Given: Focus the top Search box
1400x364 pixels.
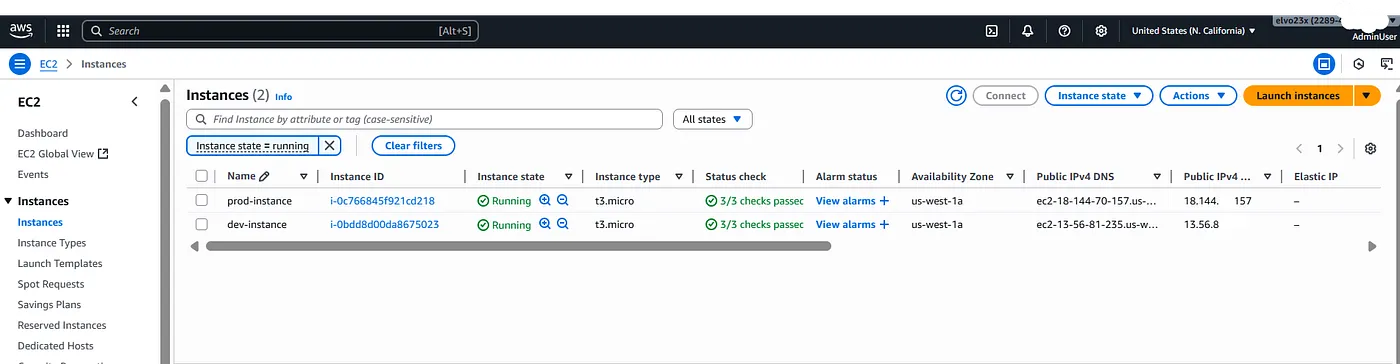Looking at the screenshot, I should point(280,31).
